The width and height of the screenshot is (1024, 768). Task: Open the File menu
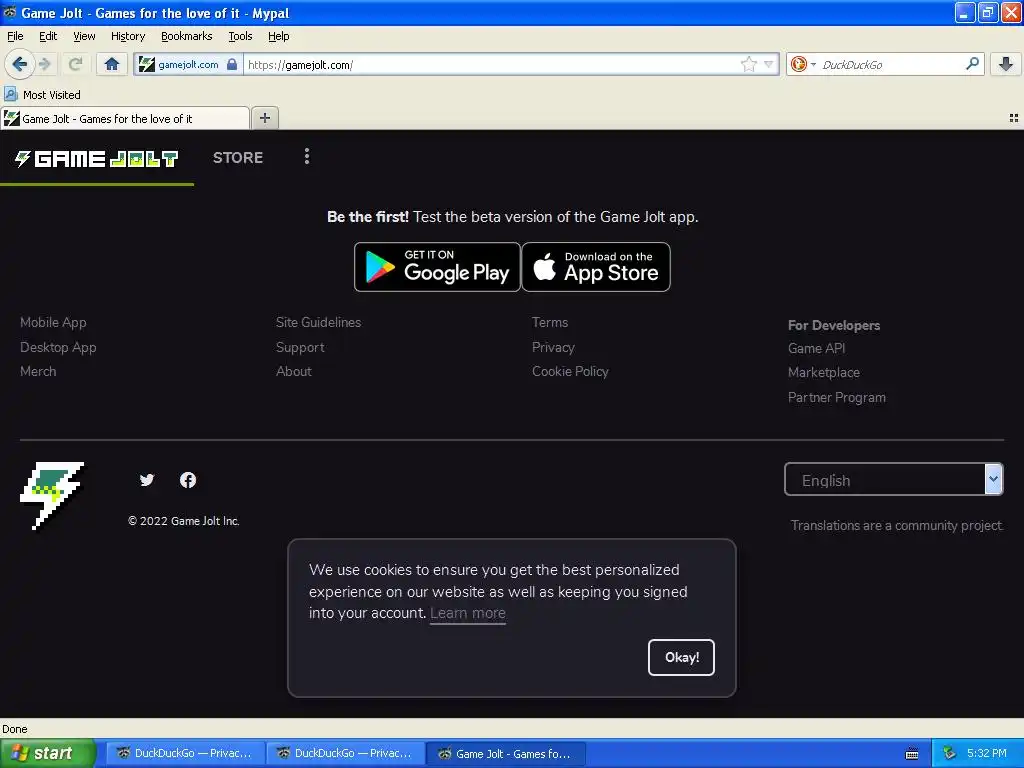coord(15,36)
